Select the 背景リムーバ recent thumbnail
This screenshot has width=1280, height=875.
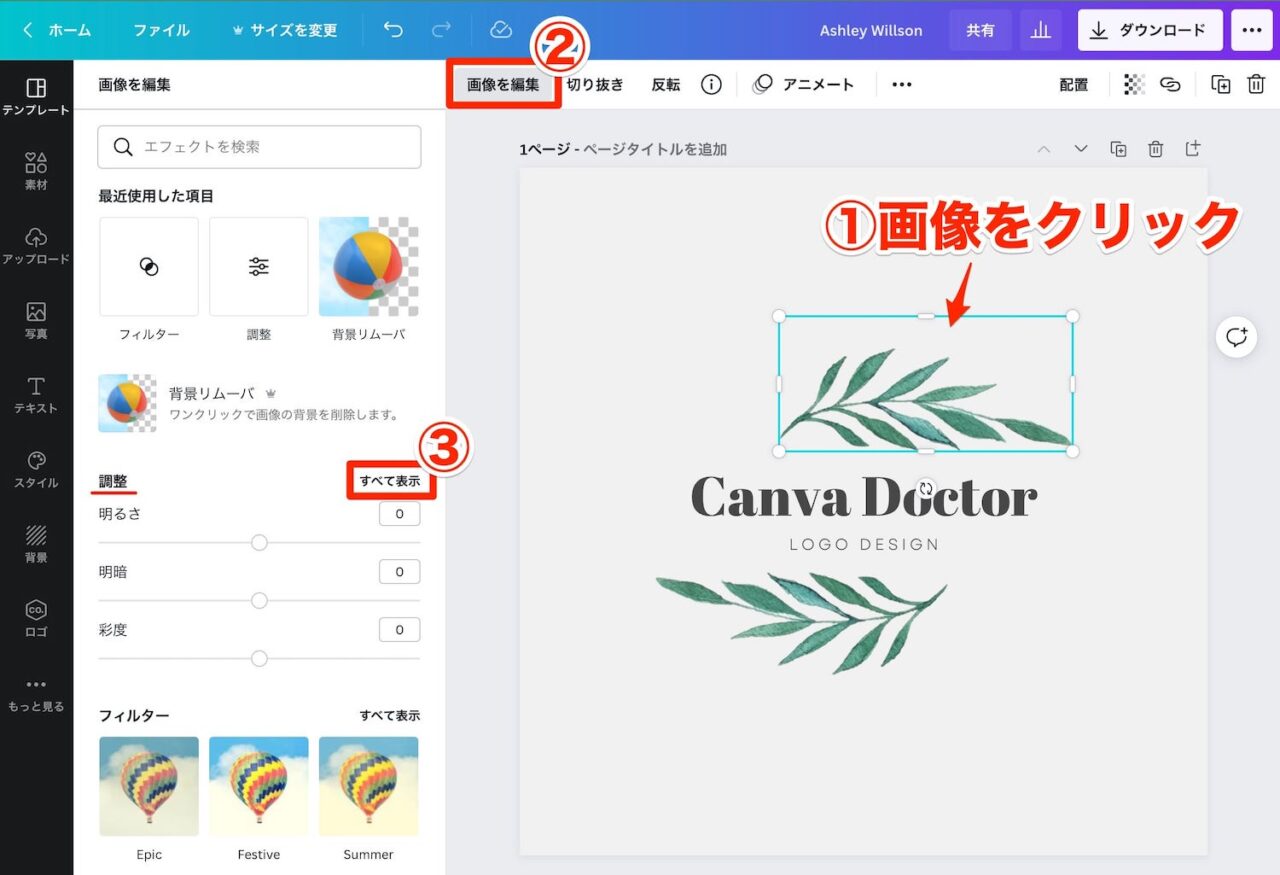369,267
